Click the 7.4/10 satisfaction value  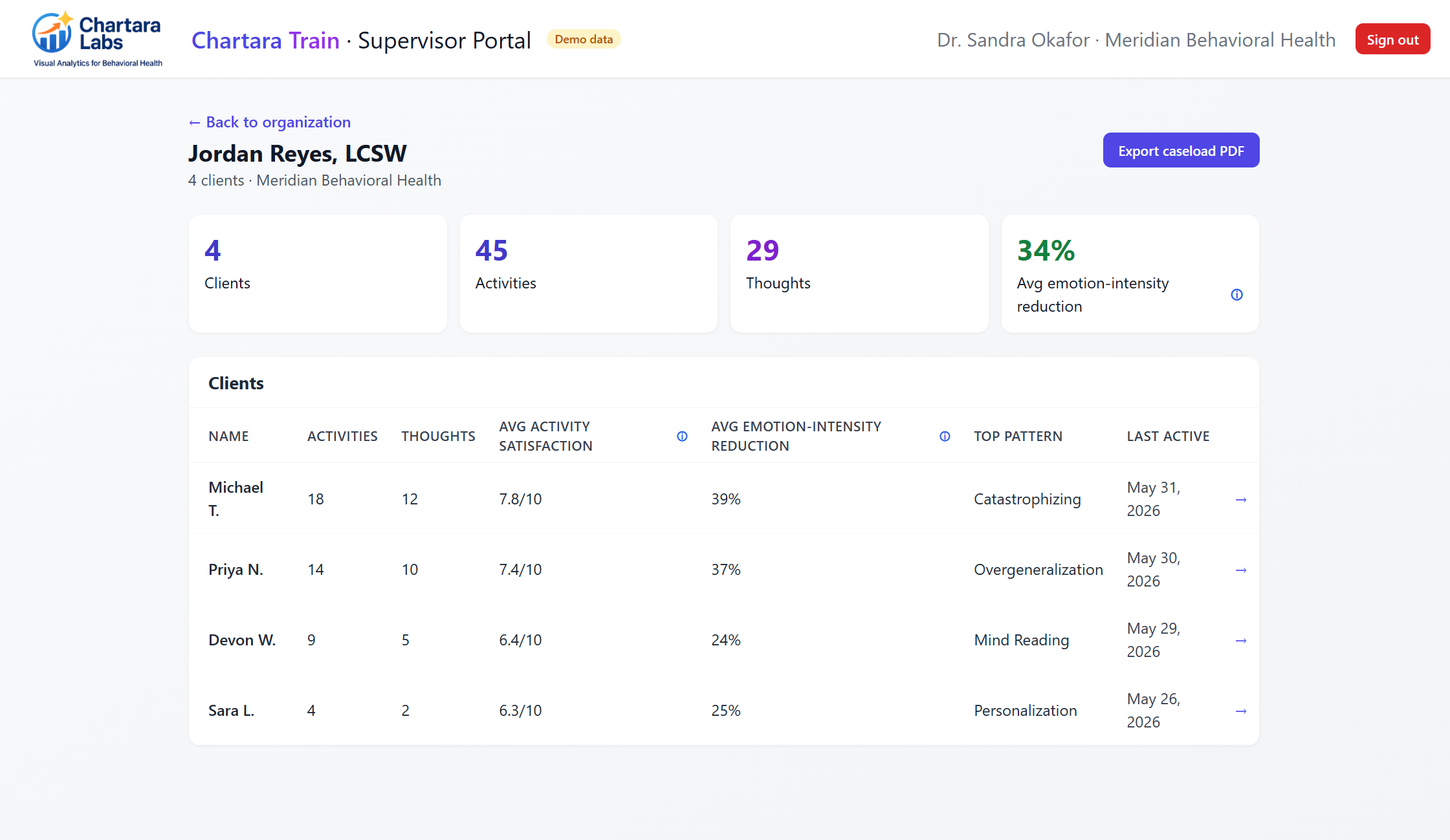[x=520, y=570]
